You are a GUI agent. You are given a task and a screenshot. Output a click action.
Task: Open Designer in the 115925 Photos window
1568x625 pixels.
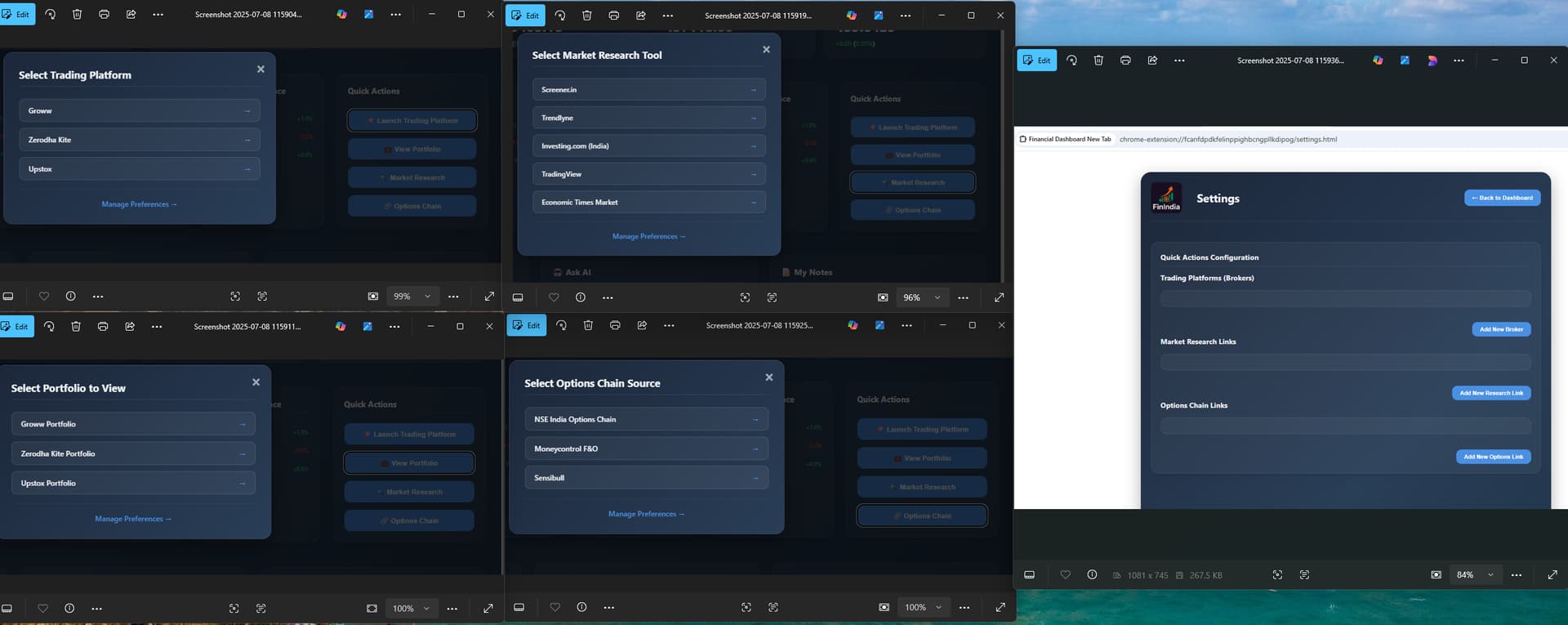[880, 325]
